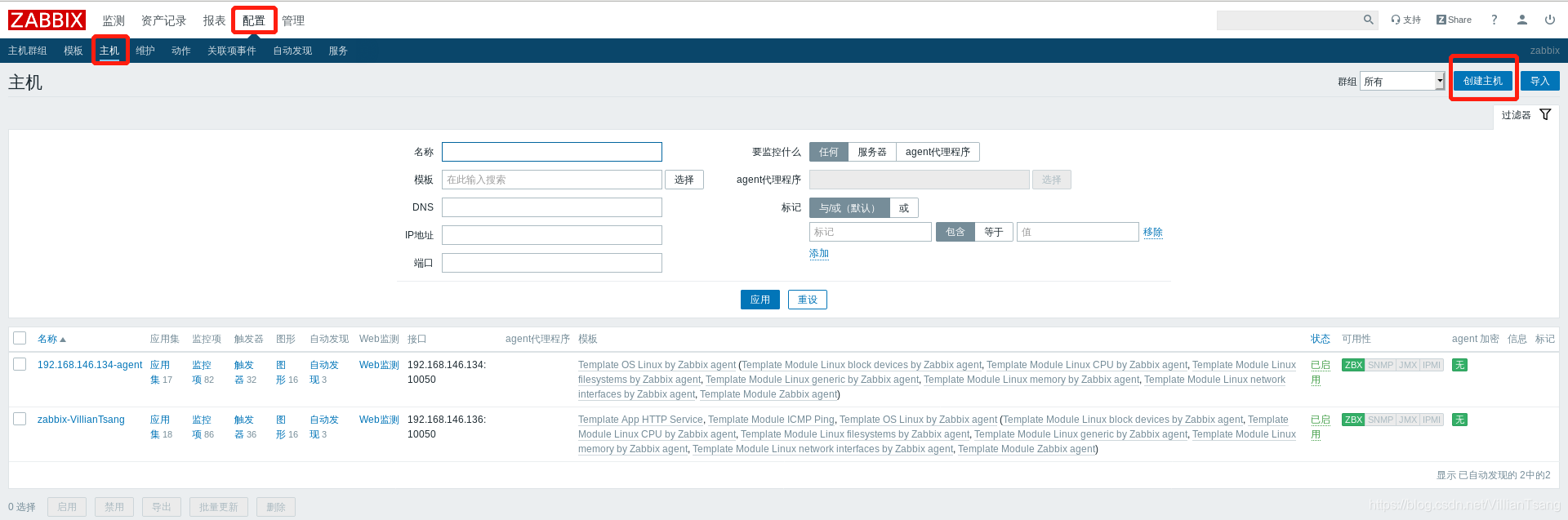Choose 服务器 monitoring option
Image resolution: width=1568 pixels, height=520 pixels.
pyautogui.click(x=871, y=152)
